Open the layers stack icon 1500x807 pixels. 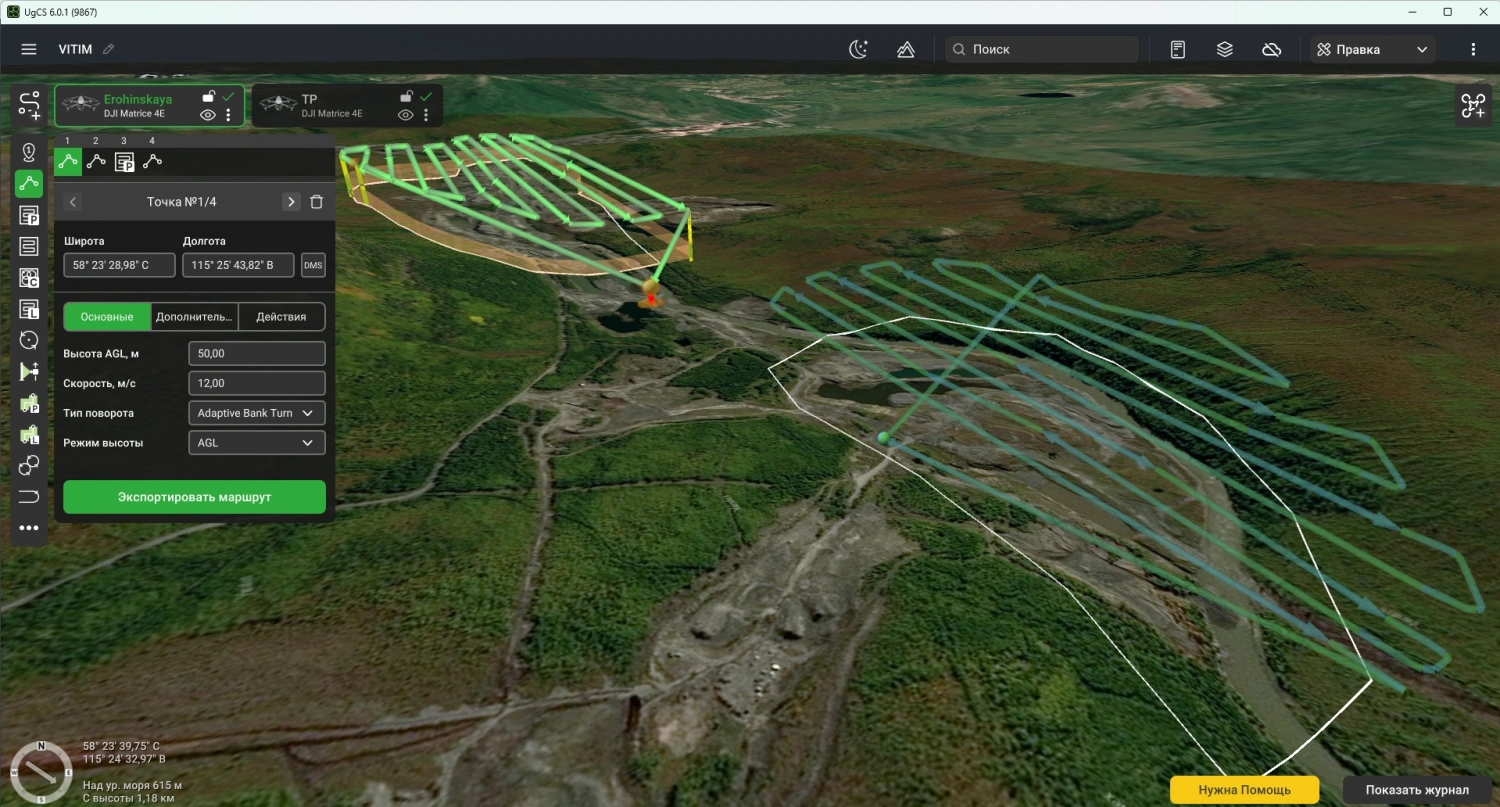[x=1225, y=49]
